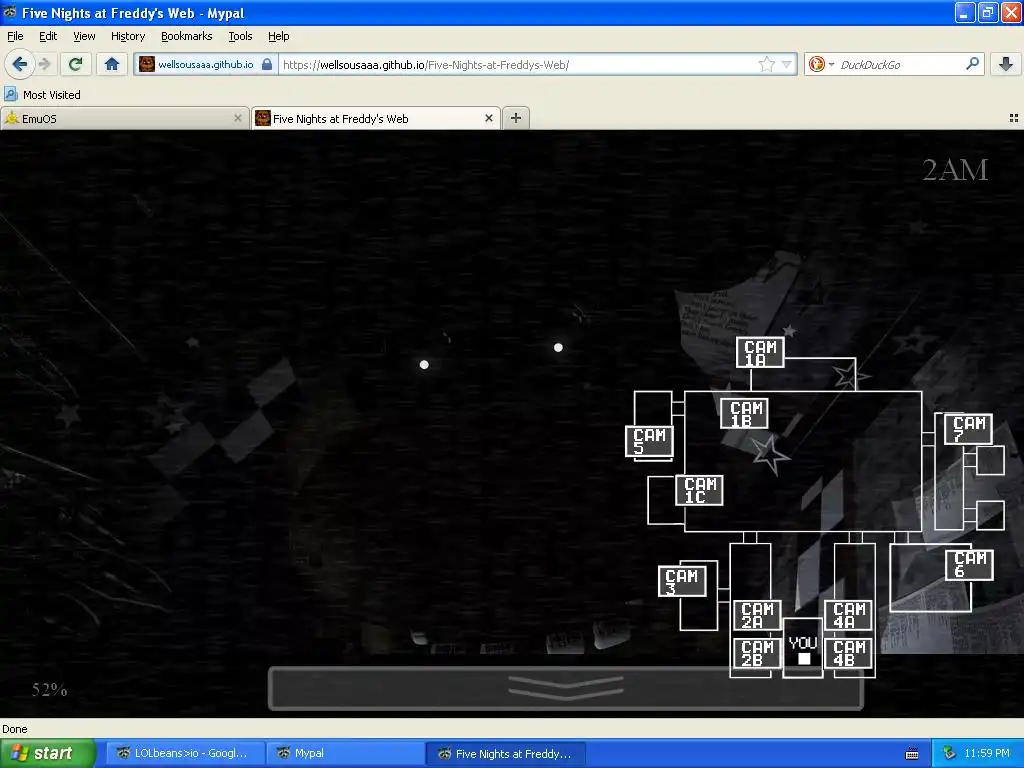Open the File menu
Viewport: 1024px width, 768px height.
(x=15, y=36)
